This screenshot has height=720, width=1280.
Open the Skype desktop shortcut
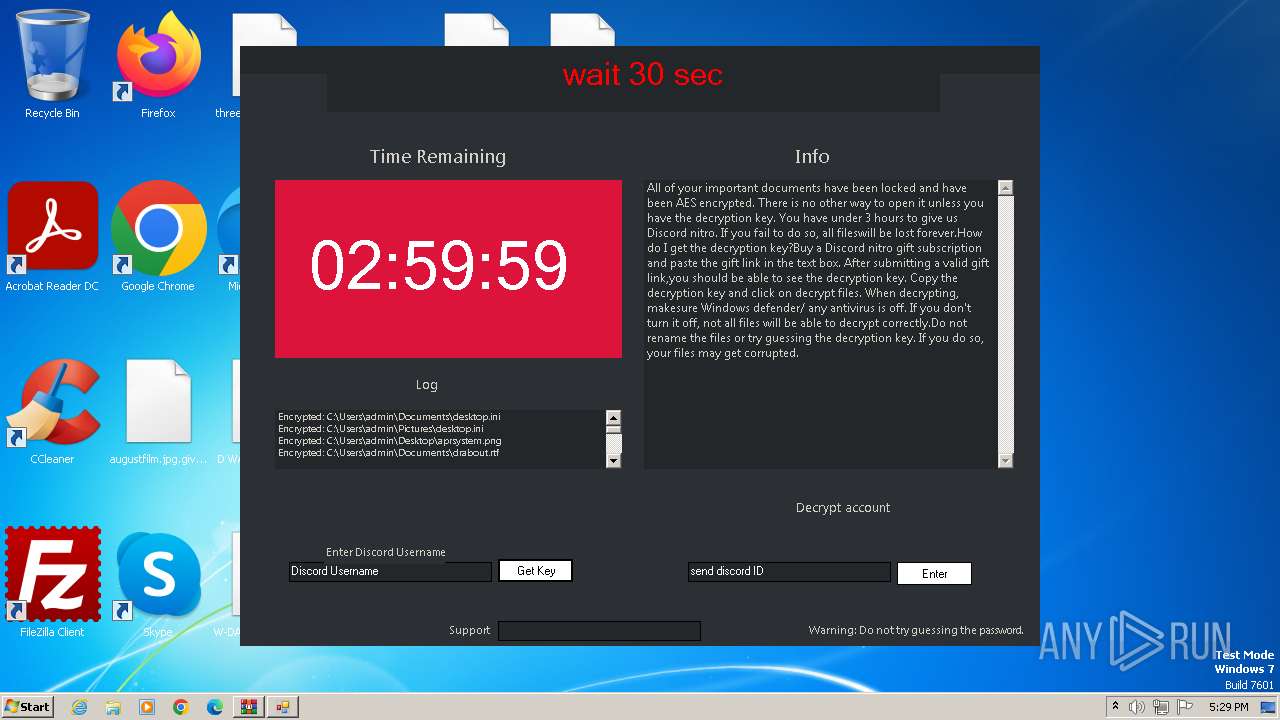click(158, 583)
